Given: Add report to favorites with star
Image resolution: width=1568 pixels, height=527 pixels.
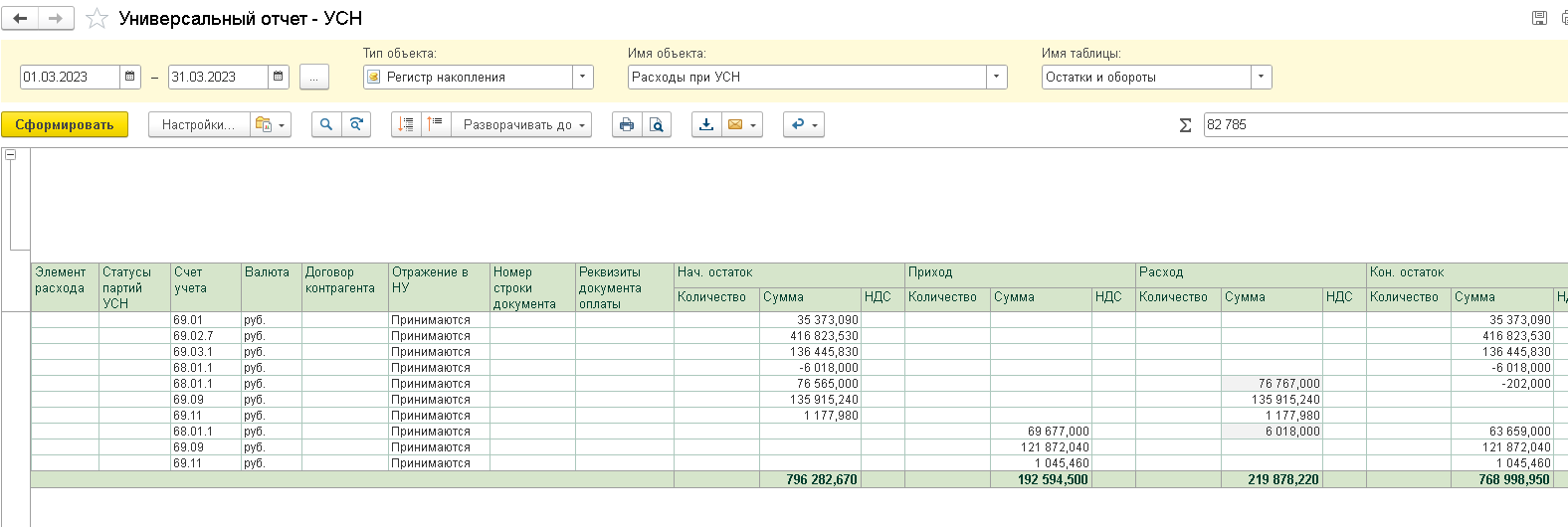Looking at the screenshot, I should pyautogui.click(x=97, y=19).
